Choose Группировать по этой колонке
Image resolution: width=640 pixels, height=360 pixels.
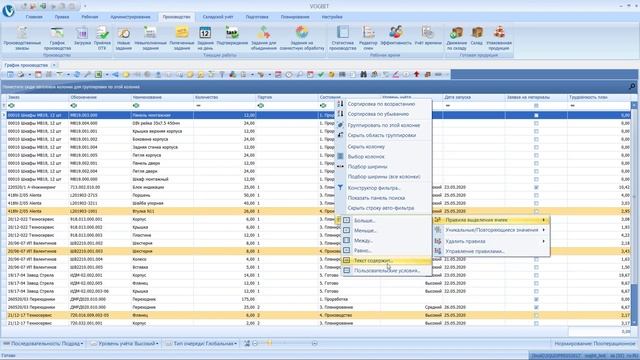click(384, 125)
